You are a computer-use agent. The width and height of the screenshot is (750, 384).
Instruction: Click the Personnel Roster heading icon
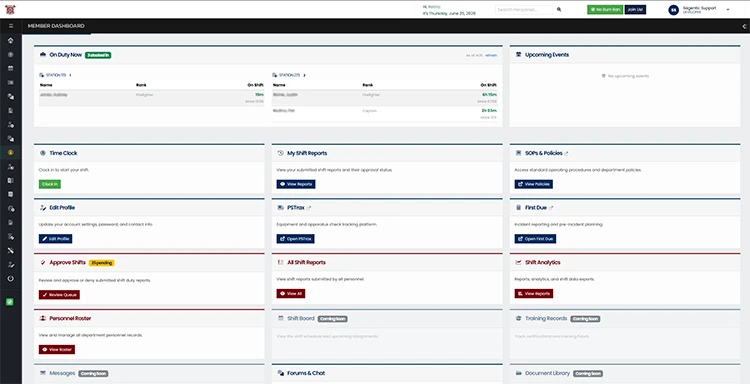point(43,318)
